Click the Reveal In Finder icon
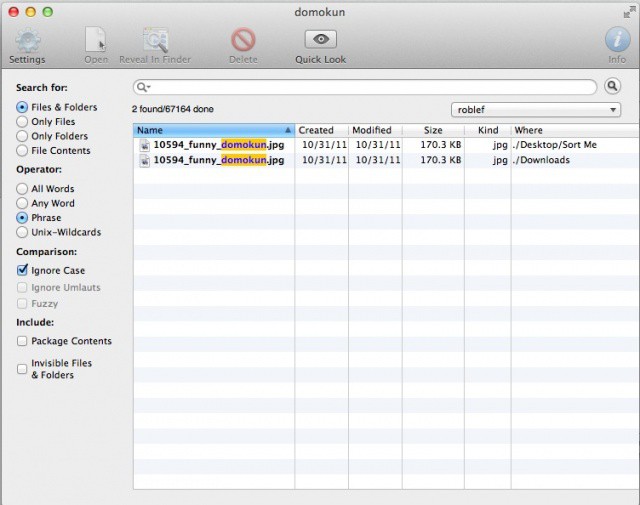Viewport: 640px width, 505px height. [x=155, y=40]
